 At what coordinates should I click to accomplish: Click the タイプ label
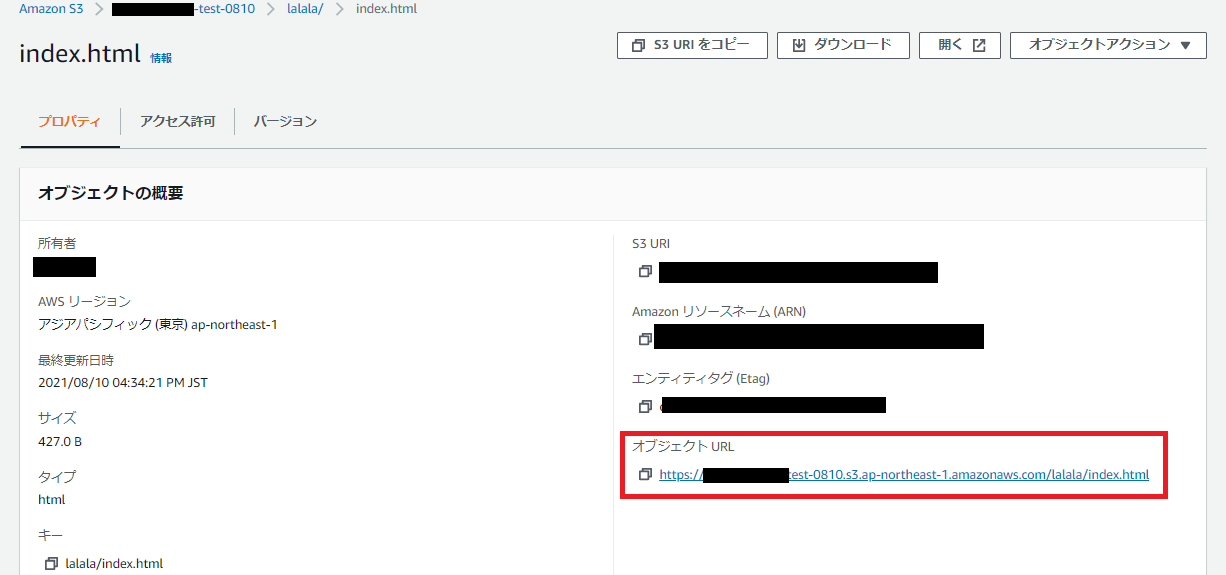(57, 476)
